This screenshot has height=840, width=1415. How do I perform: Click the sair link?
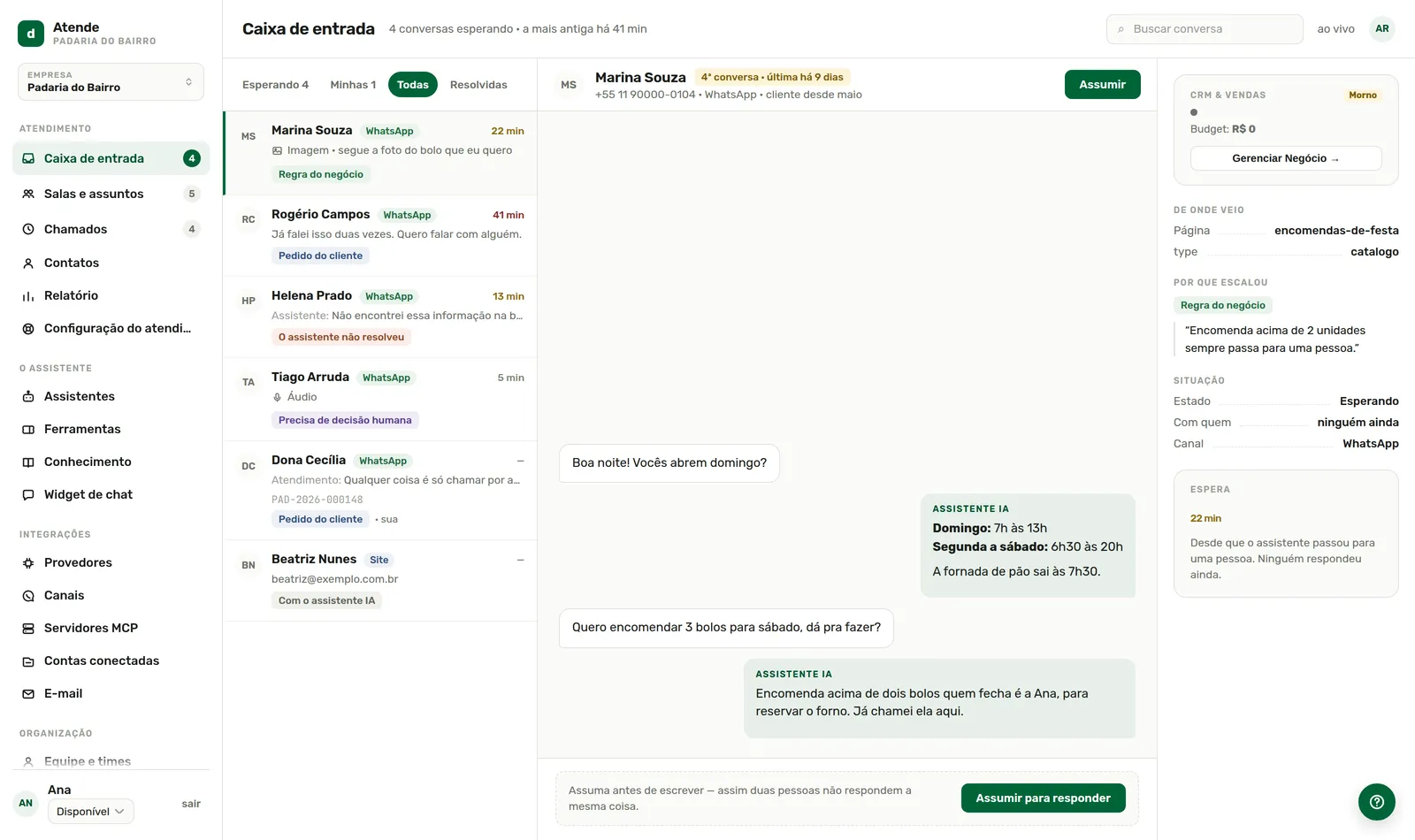[191, 804]
